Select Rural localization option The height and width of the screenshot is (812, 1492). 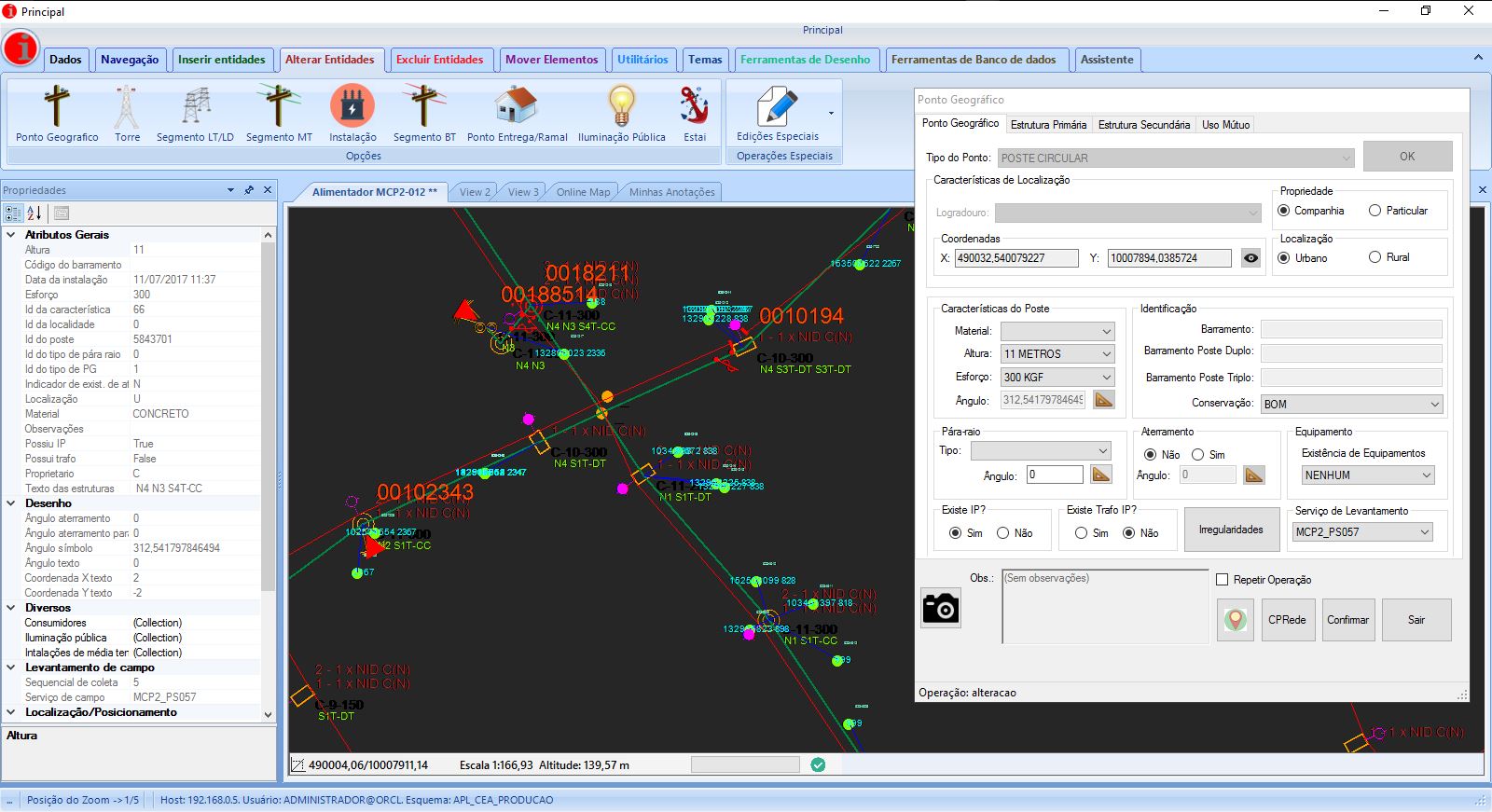(x=1375, y=257)
